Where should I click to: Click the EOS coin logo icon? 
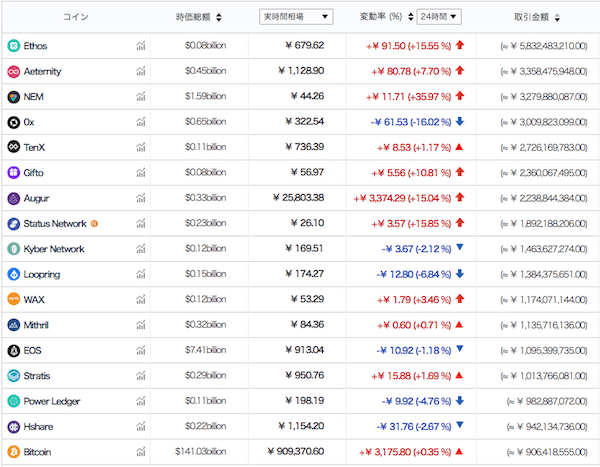pyautogui.click(x=13, y=351)
